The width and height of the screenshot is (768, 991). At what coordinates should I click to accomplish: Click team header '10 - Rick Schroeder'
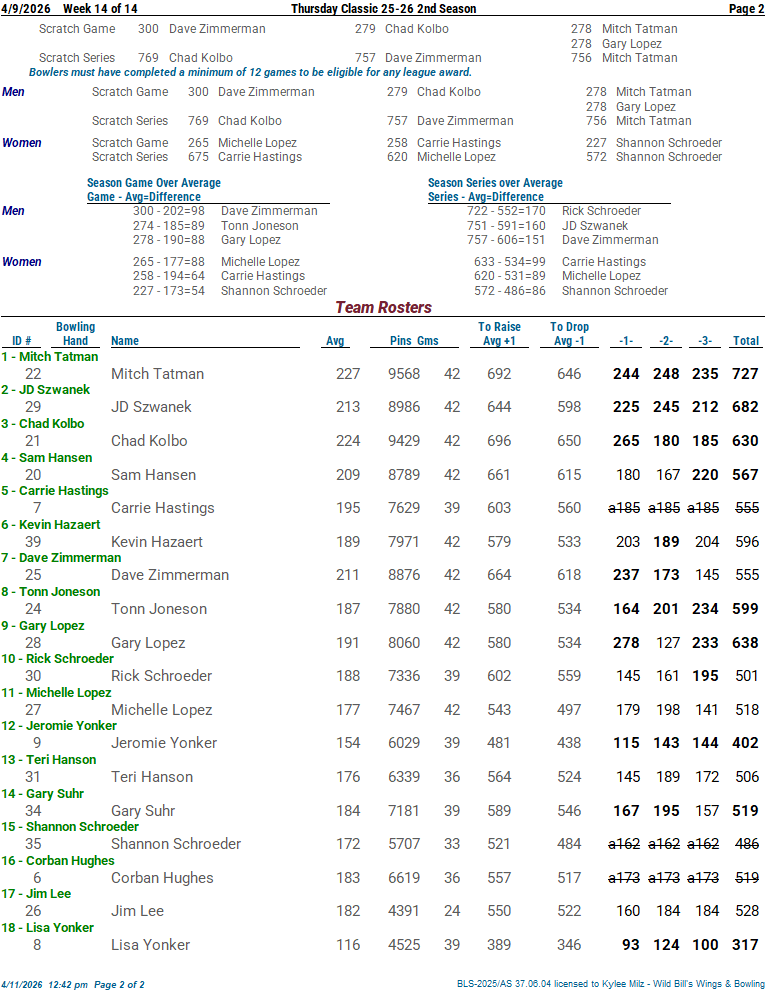58,659
